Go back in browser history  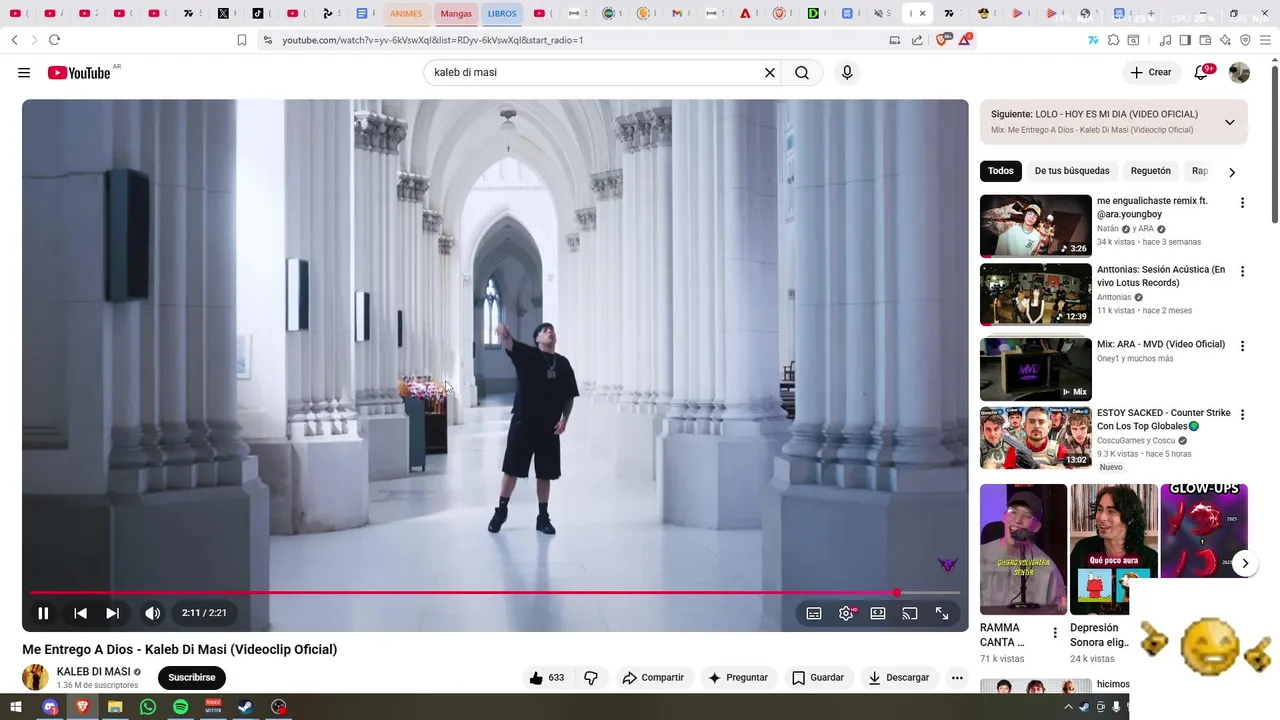(14, 40)
